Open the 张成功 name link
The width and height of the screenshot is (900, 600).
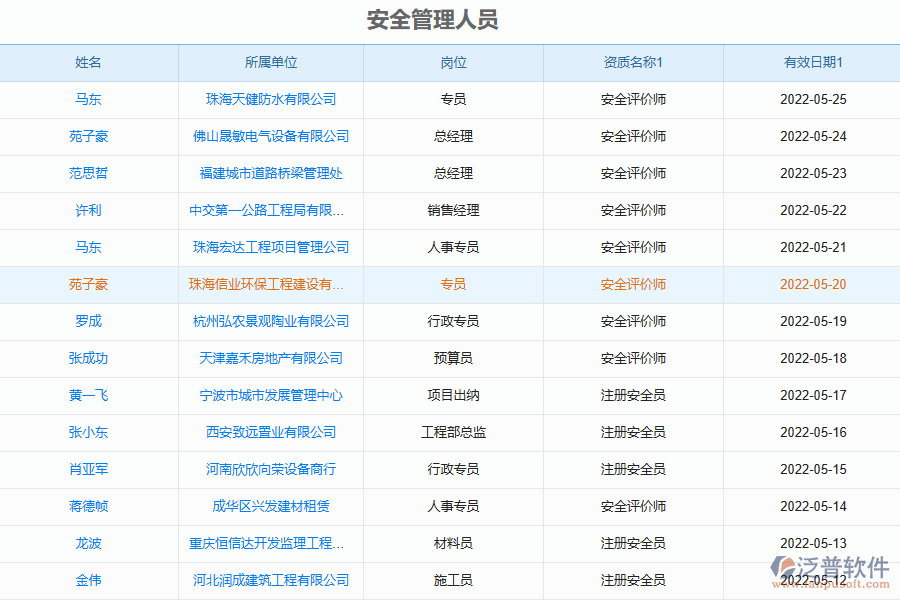pyautogui.click(x=88, y=358)
